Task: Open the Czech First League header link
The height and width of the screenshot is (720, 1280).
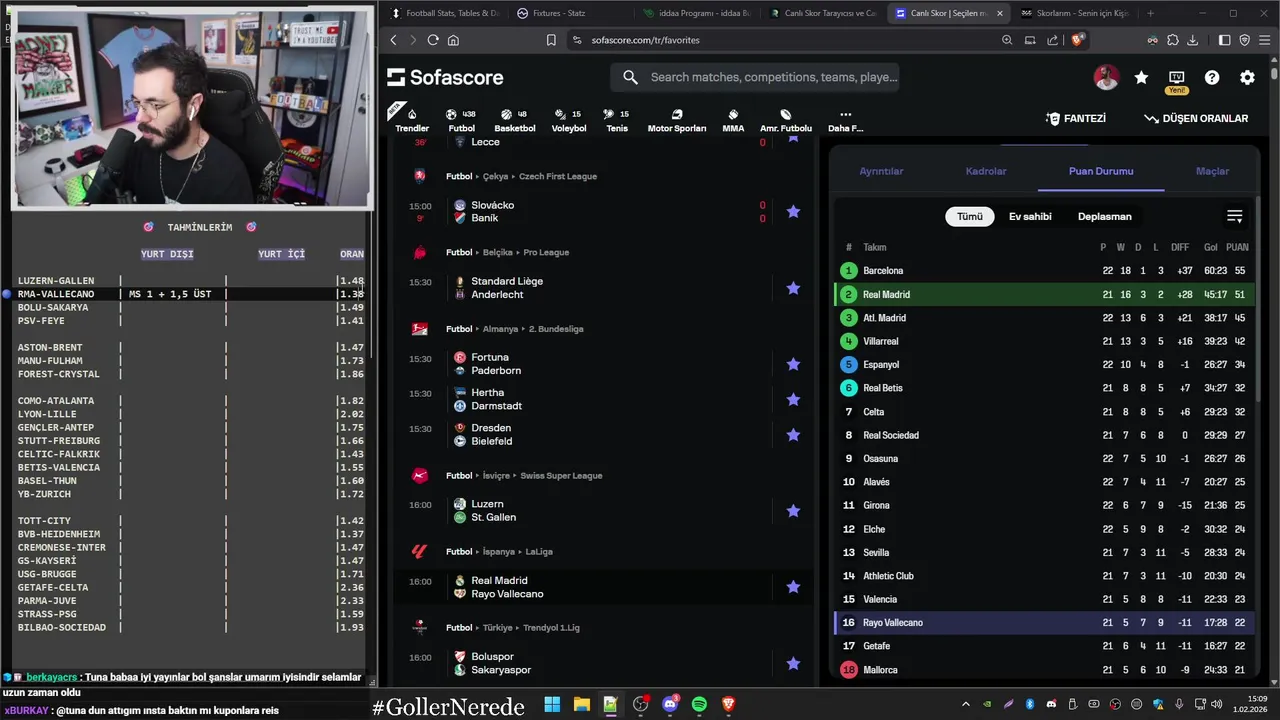Action: [x=558, y=176]
